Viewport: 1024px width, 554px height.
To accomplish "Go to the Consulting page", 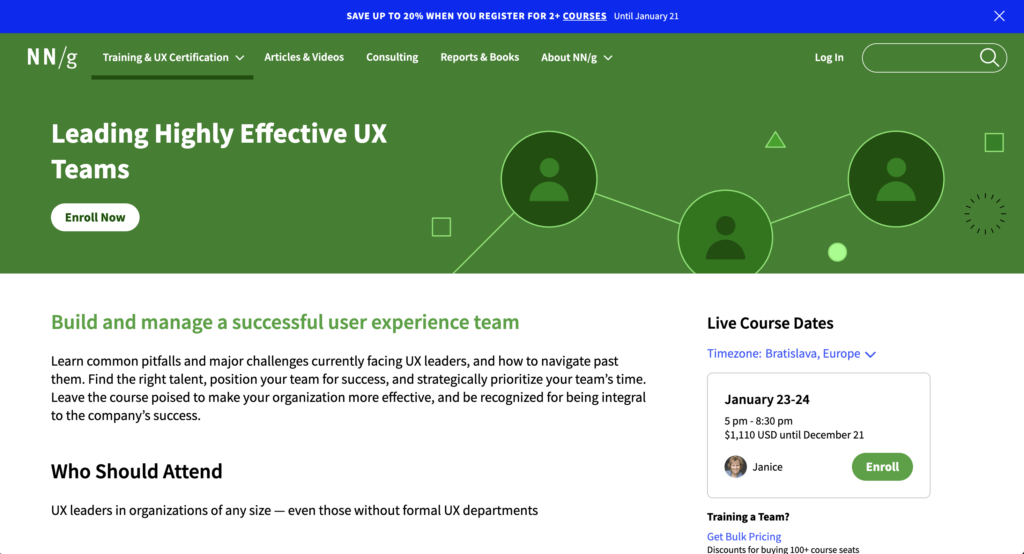I will tap(392, 58).
